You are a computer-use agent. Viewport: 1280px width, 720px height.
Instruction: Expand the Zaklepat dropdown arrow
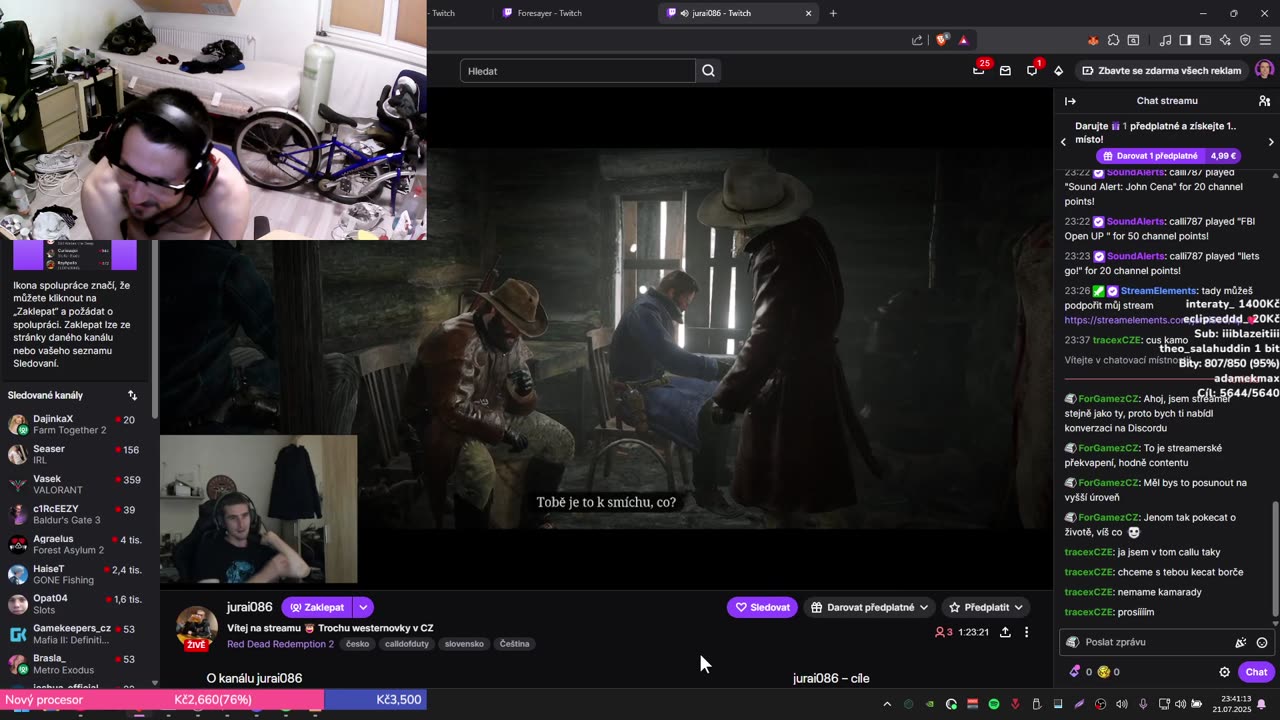coord(363,607)
